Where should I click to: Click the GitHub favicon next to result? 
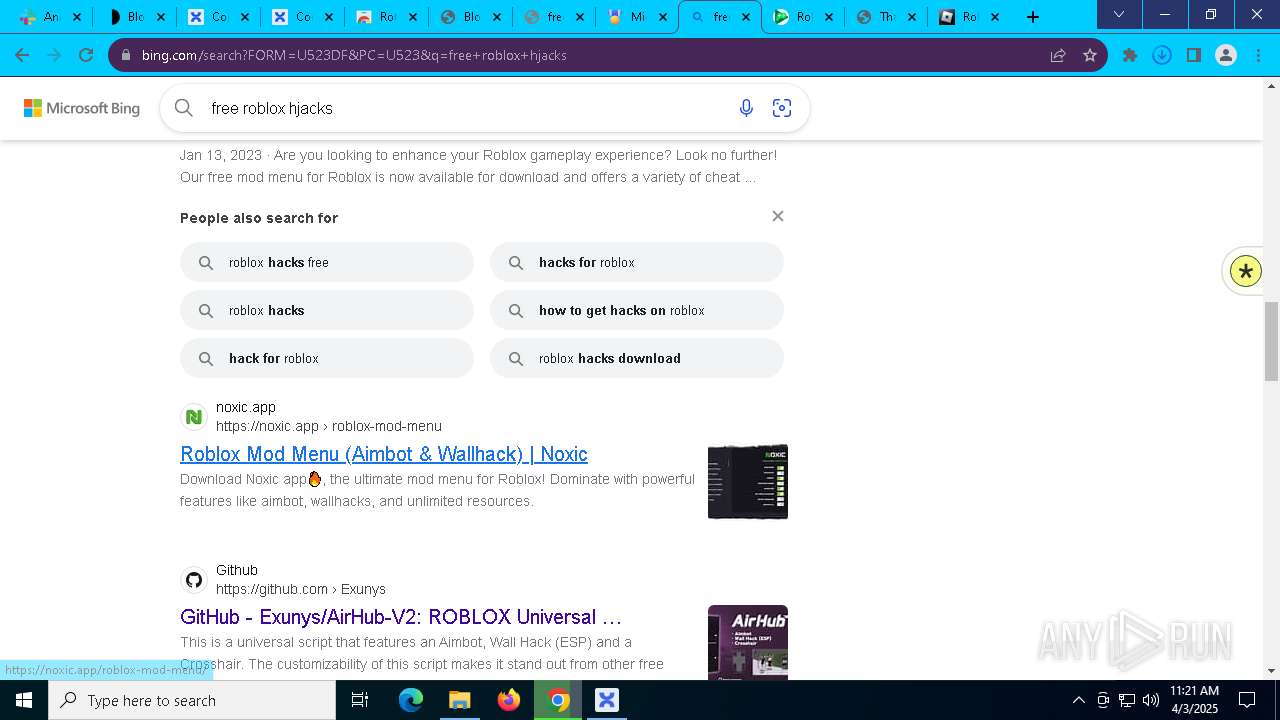[194, 580]
